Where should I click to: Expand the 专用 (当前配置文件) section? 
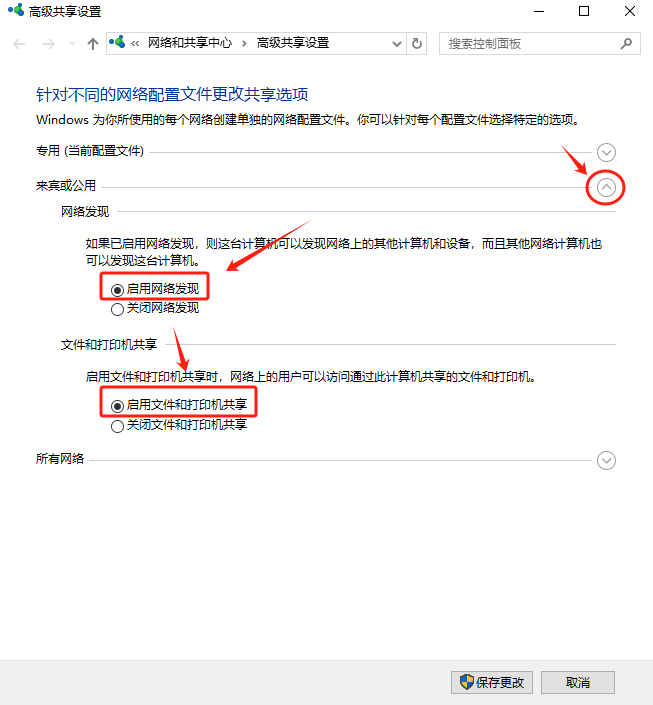coord(606,152)
